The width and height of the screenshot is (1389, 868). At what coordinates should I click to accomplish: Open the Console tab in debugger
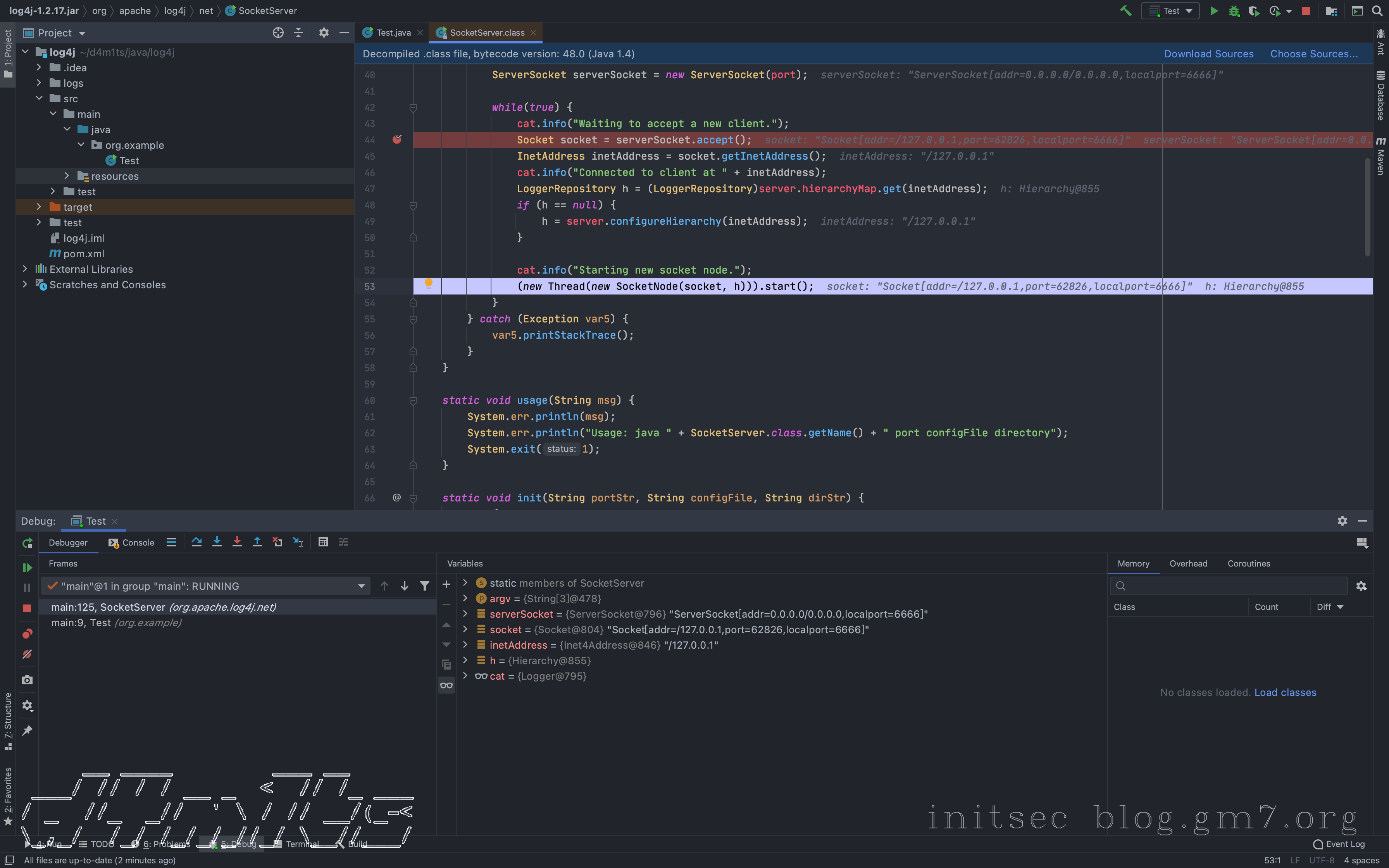pos(131,542)
